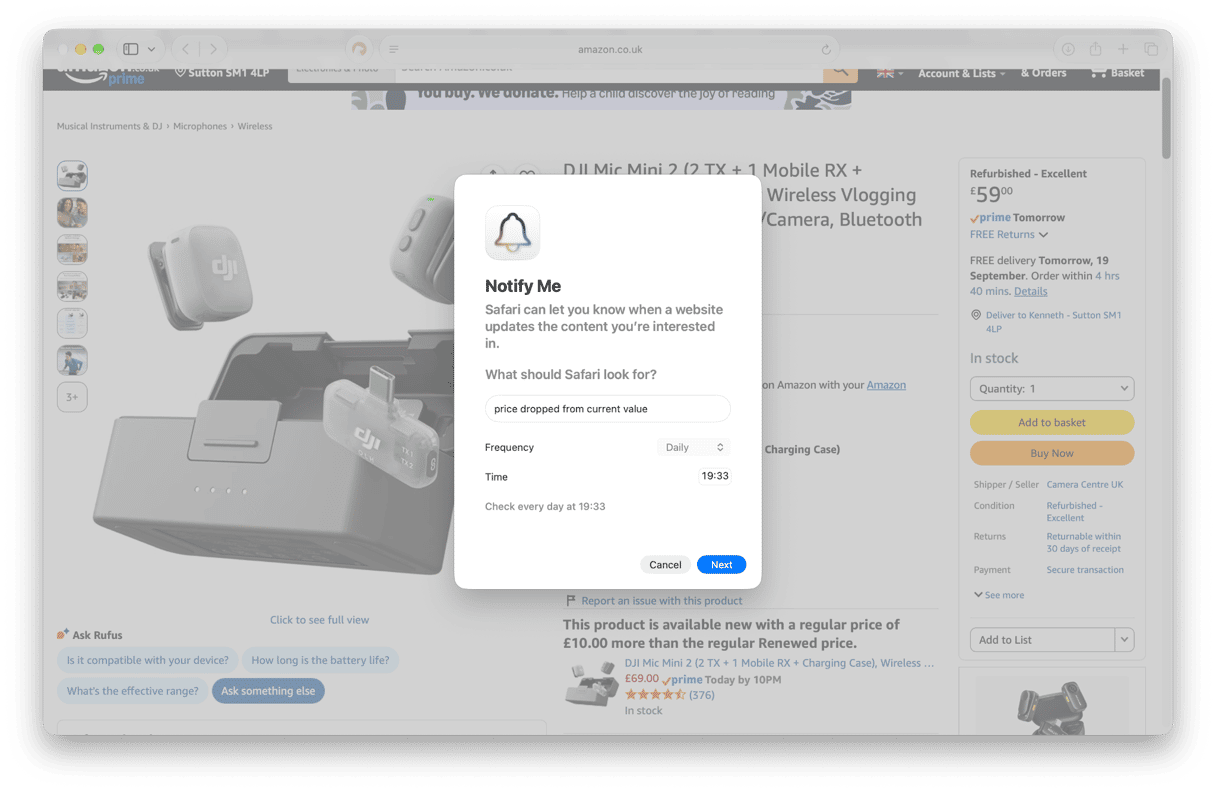Cancel the Notify Me dialog
The height and width of the screenshot is (792, 1216).
point(665,565)
